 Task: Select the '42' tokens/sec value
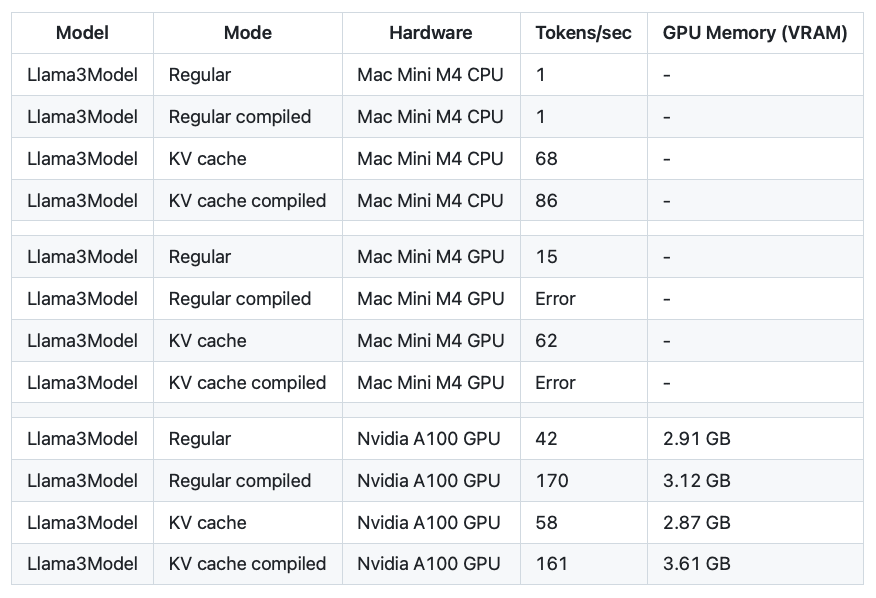coord(546,439)
